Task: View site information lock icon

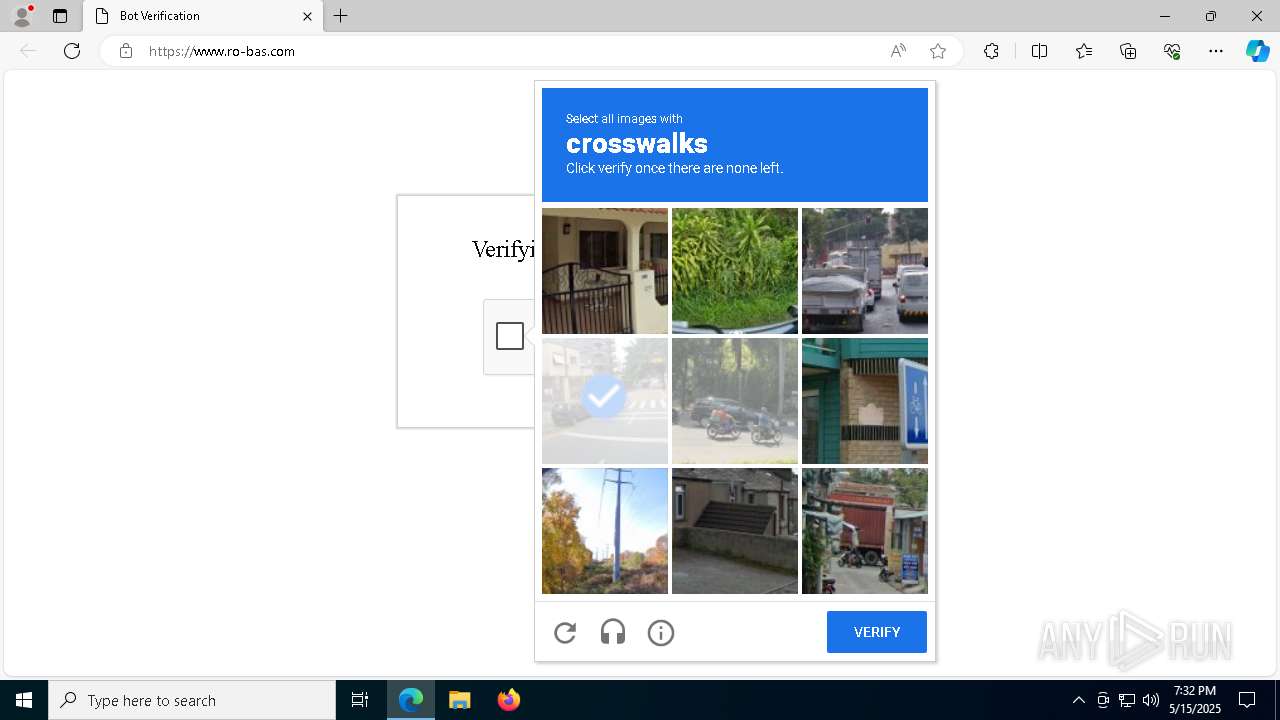Action: (126, 51)
